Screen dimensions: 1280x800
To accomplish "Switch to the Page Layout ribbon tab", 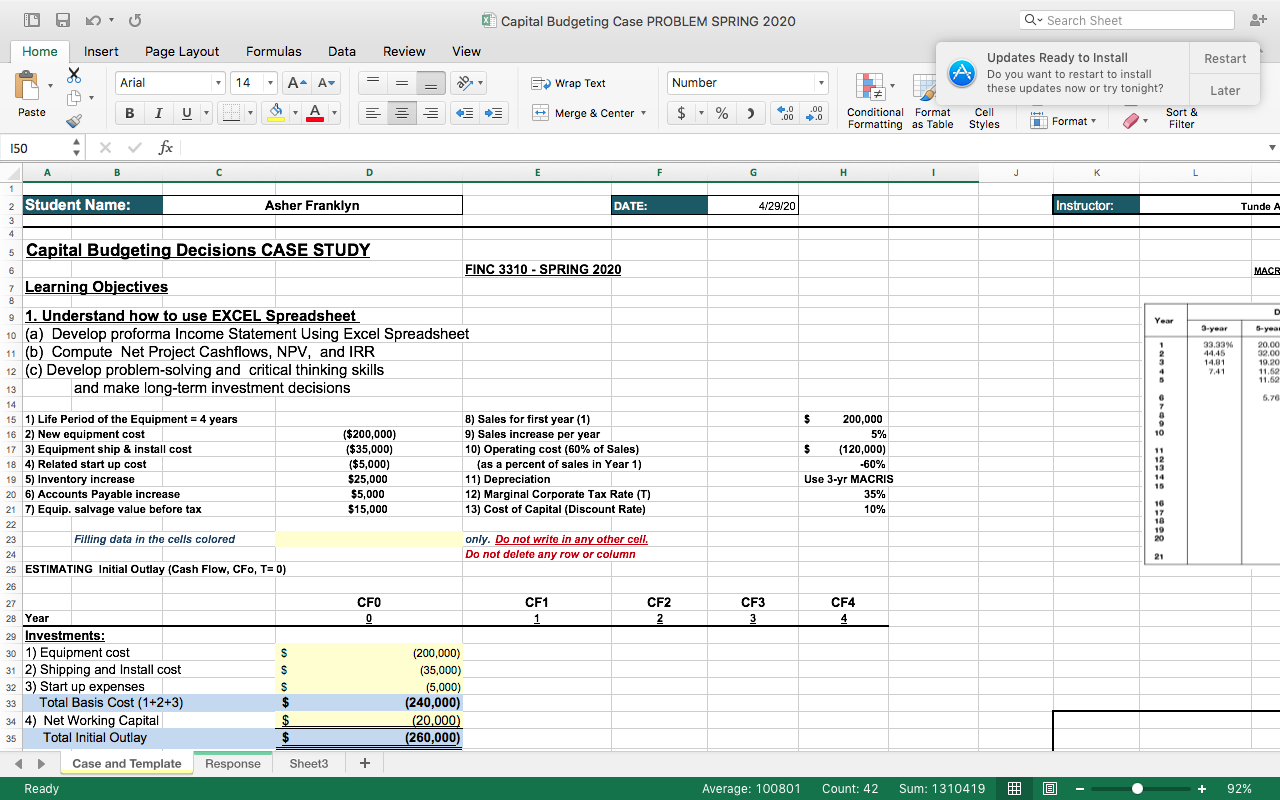I will tap(182, 51).
